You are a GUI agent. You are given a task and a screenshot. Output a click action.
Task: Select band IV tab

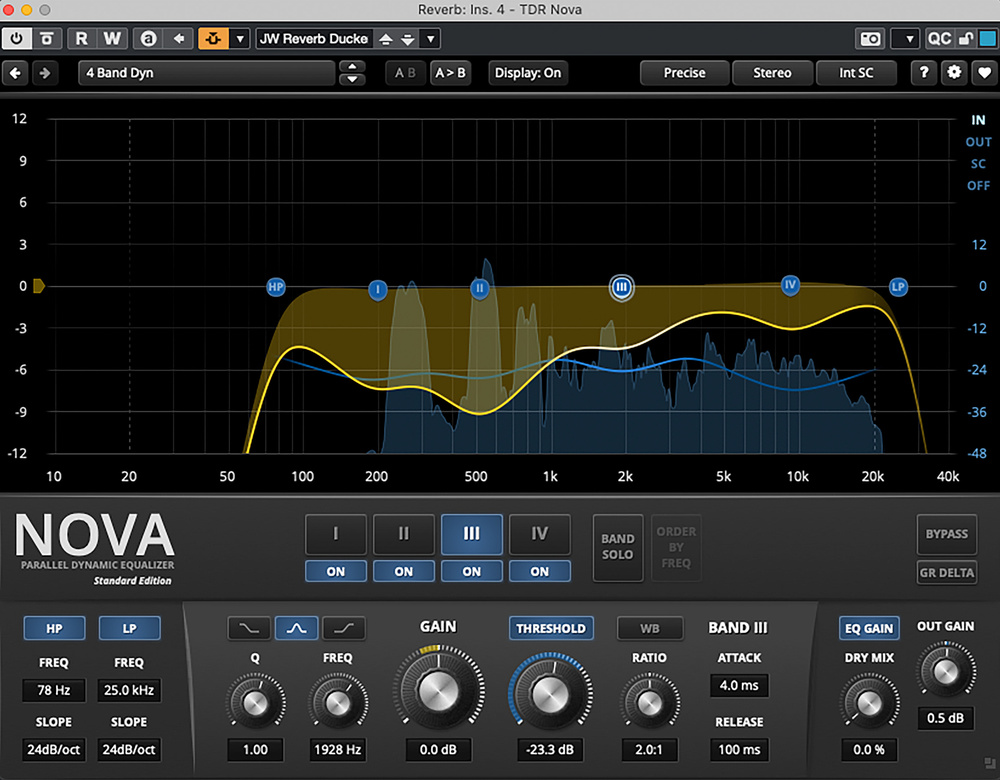coord(539,534)
